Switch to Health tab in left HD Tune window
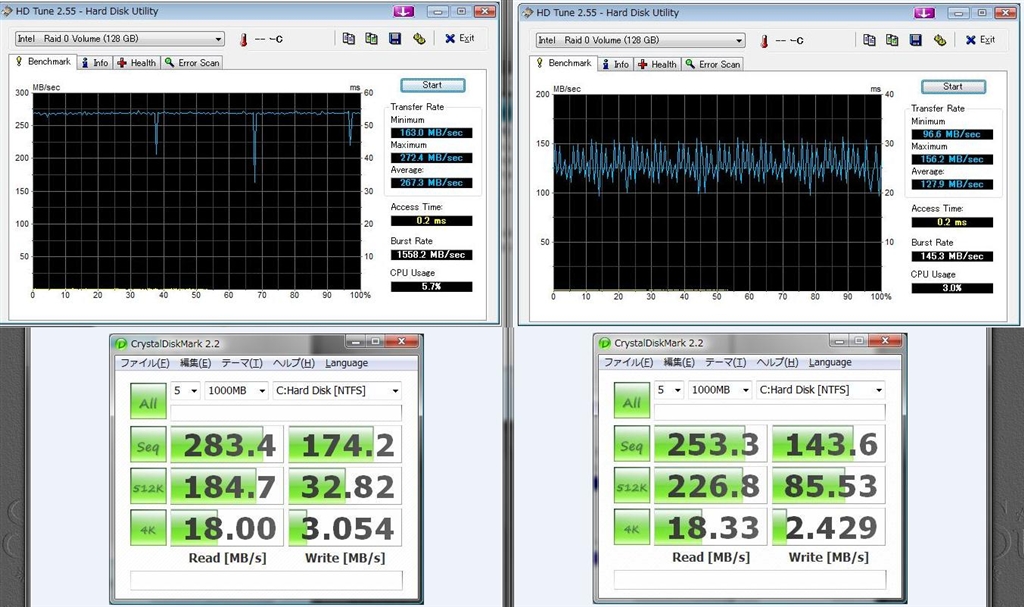1024x607 pixels. [137, 63]
